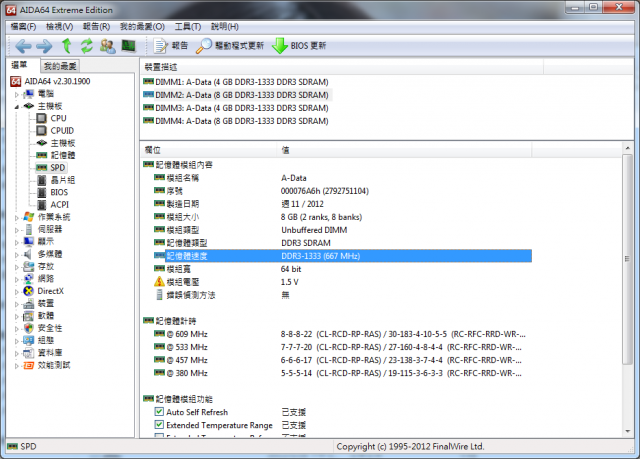Switch to the 我的最愛 favorites tab

pos(60,66)
